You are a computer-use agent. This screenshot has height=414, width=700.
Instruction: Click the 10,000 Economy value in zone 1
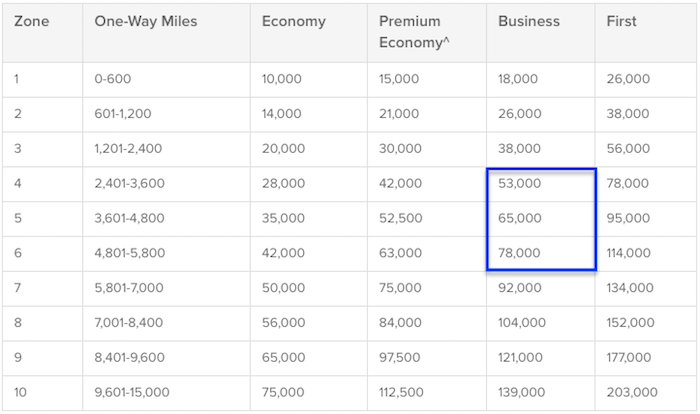coord(282,79)
